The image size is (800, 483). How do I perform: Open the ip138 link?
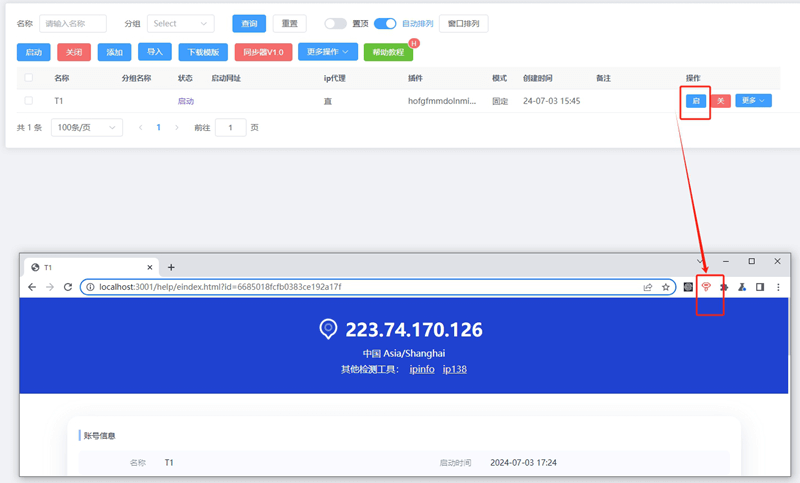pyautogui.click(x=455, y=369)
